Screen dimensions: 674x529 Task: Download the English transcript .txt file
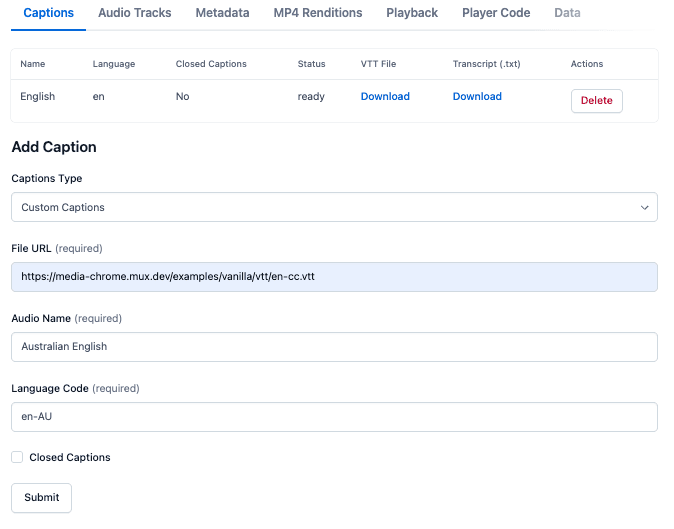click(477, 97)
